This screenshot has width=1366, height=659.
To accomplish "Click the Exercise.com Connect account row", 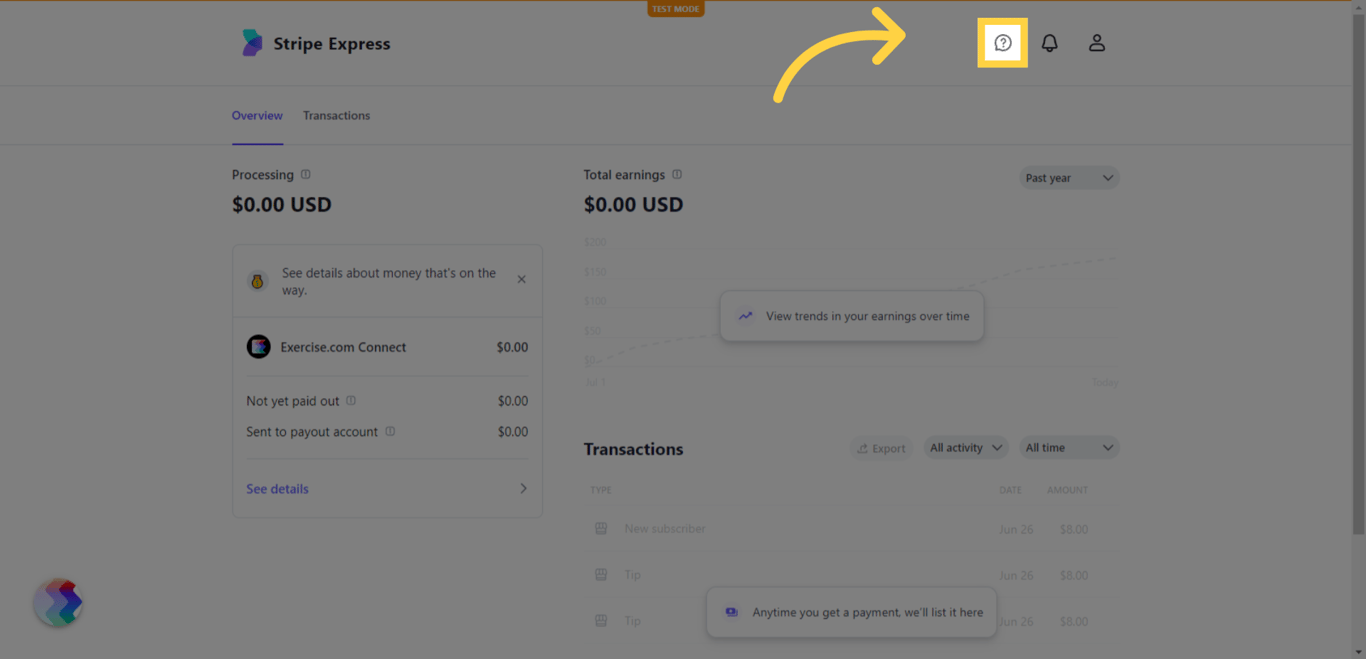I will click(x=387, y=347).
